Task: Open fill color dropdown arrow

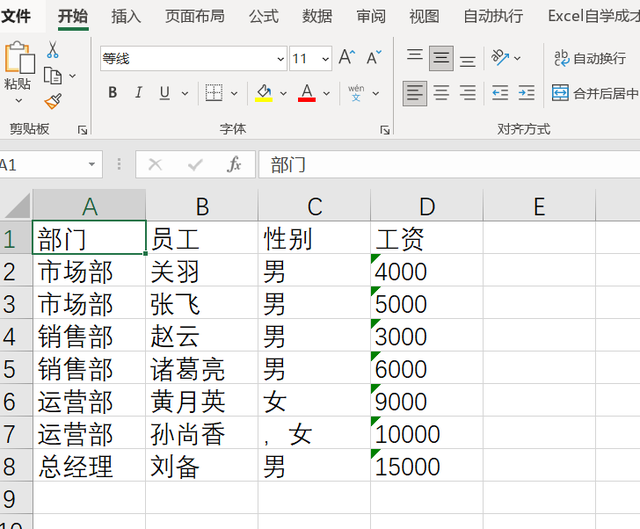Action: tap(283, 93)
